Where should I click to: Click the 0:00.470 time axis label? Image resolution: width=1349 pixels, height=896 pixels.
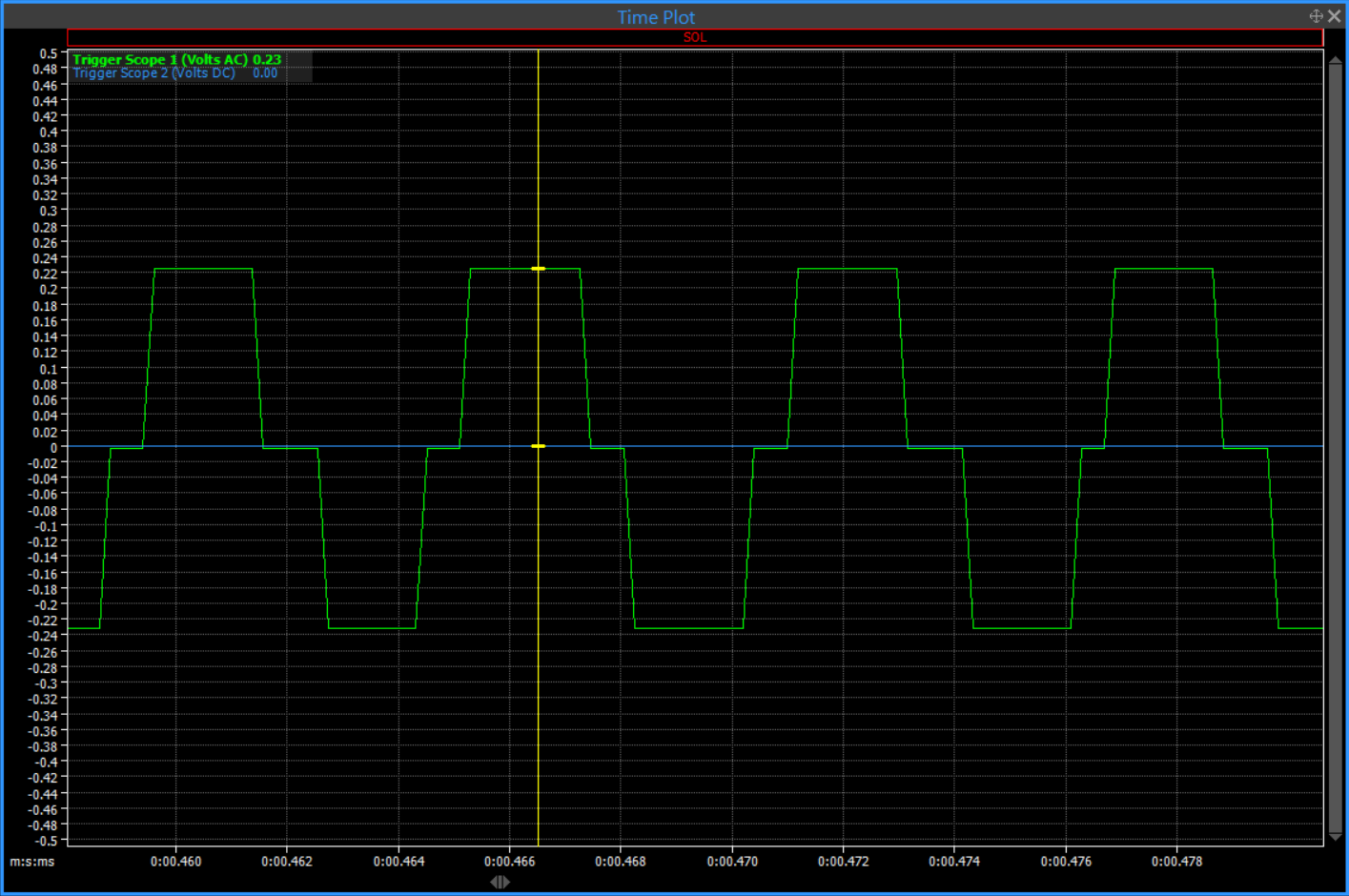(732, 862)
